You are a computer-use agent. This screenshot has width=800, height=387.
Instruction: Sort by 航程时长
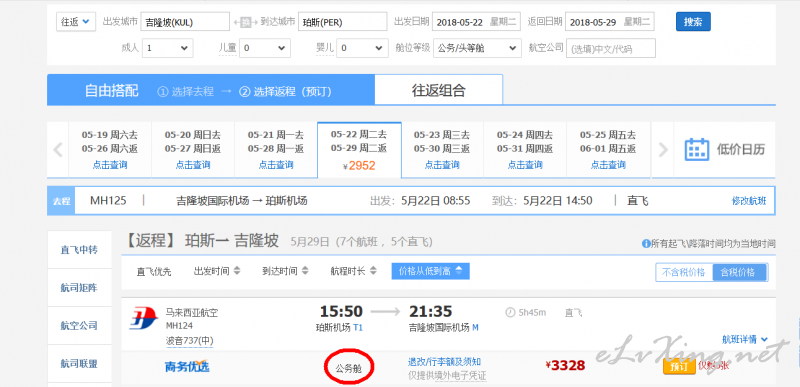354,271
